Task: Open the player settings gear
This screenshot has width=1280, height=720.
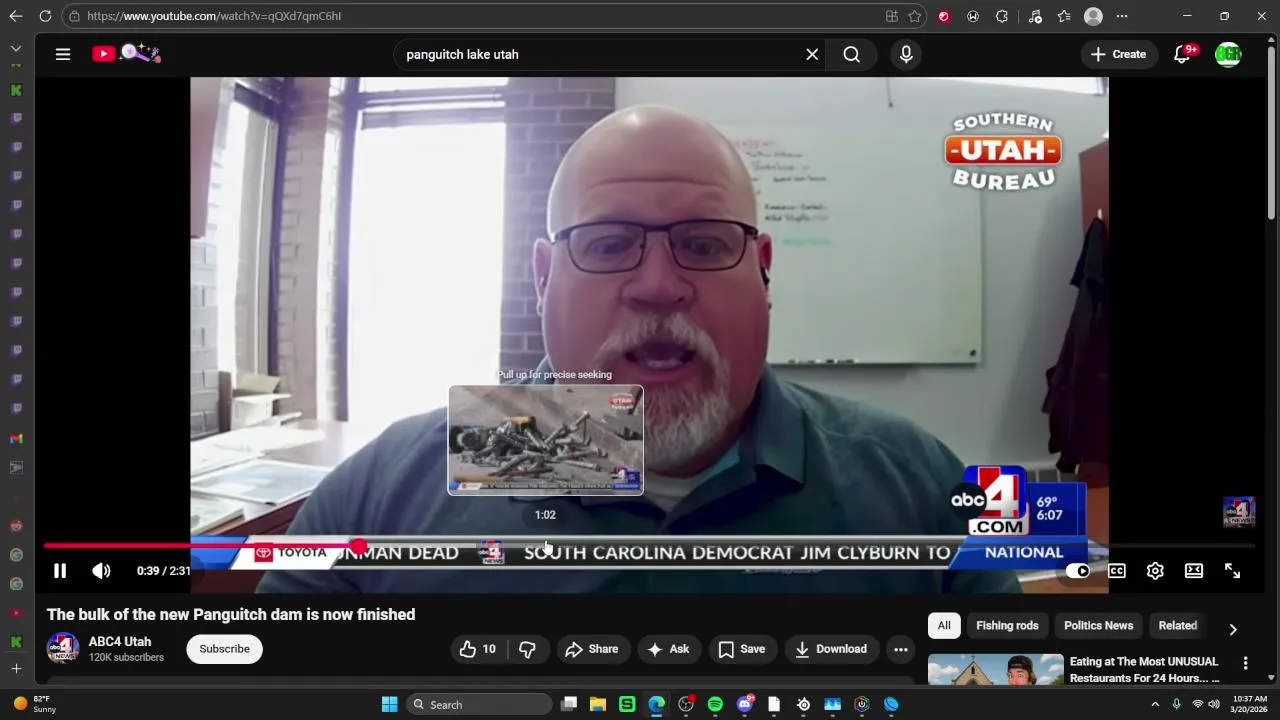Action: (1155, 571)
